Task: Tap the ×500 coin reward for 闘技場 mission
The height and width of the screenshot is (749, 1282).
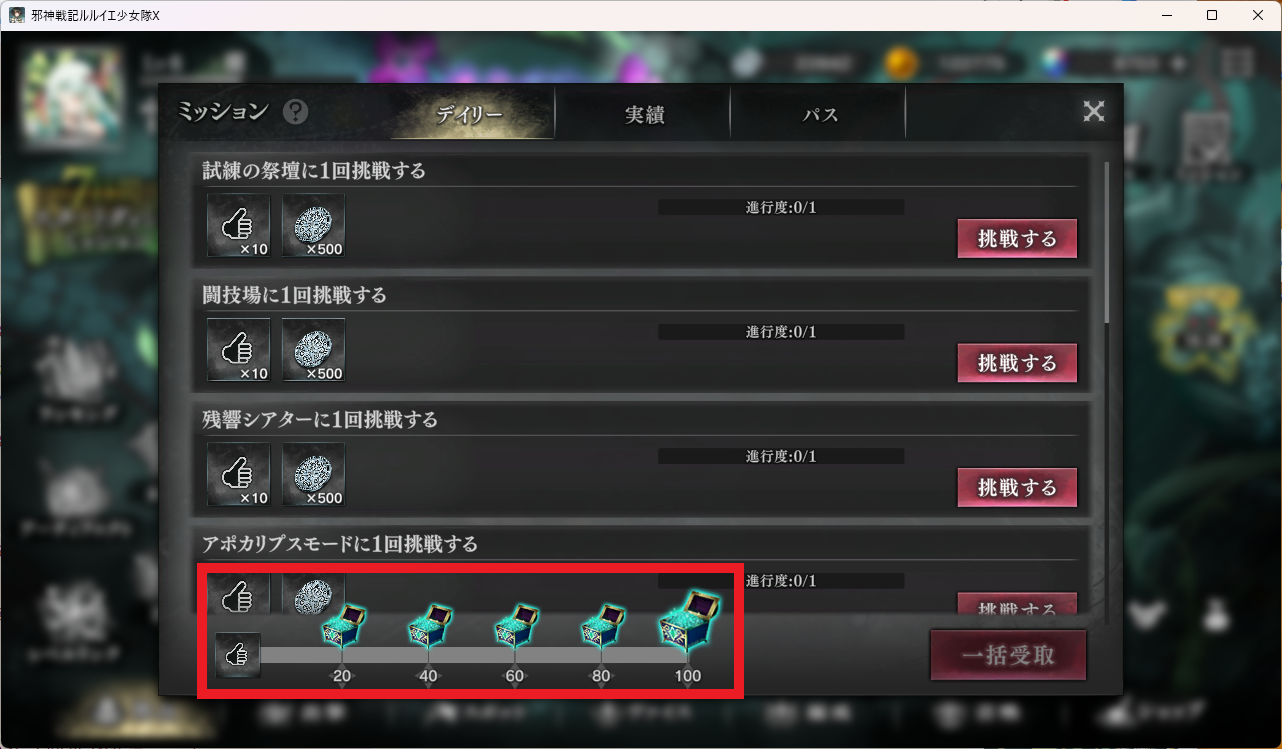Action: [313, 350]
